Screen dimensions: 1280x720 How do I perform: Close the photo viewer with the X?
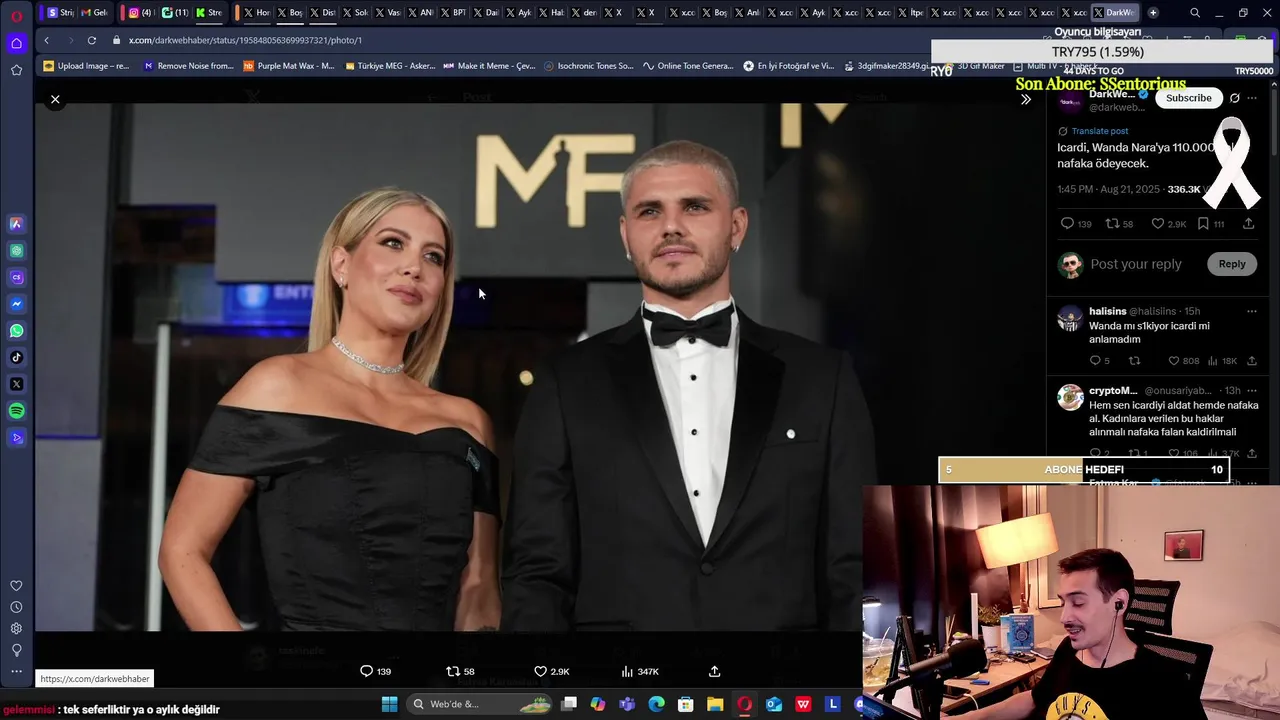(55, 99)
